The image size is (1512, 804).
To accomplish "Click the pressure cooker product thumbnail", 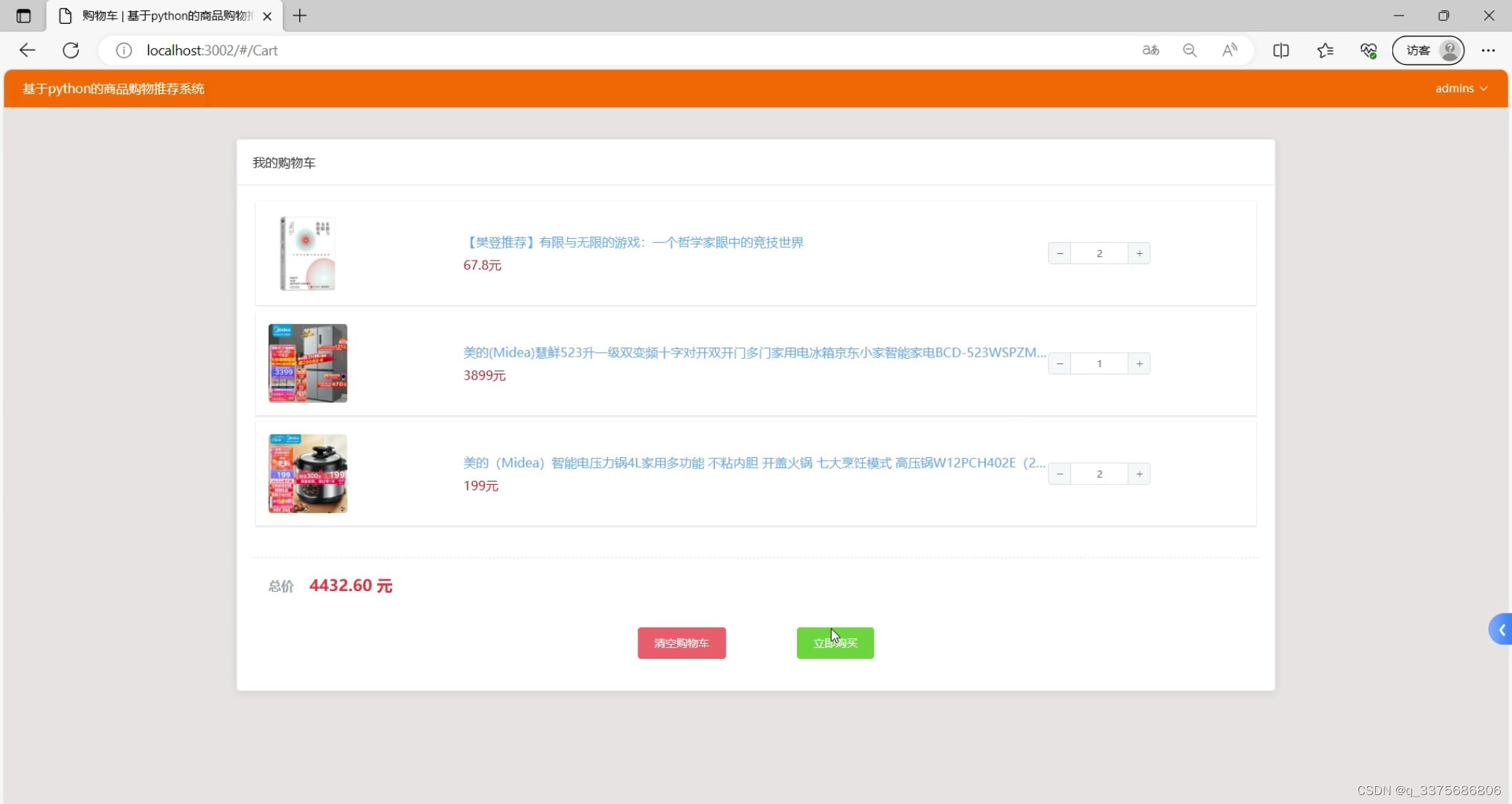I will click(x=307, y=473).
